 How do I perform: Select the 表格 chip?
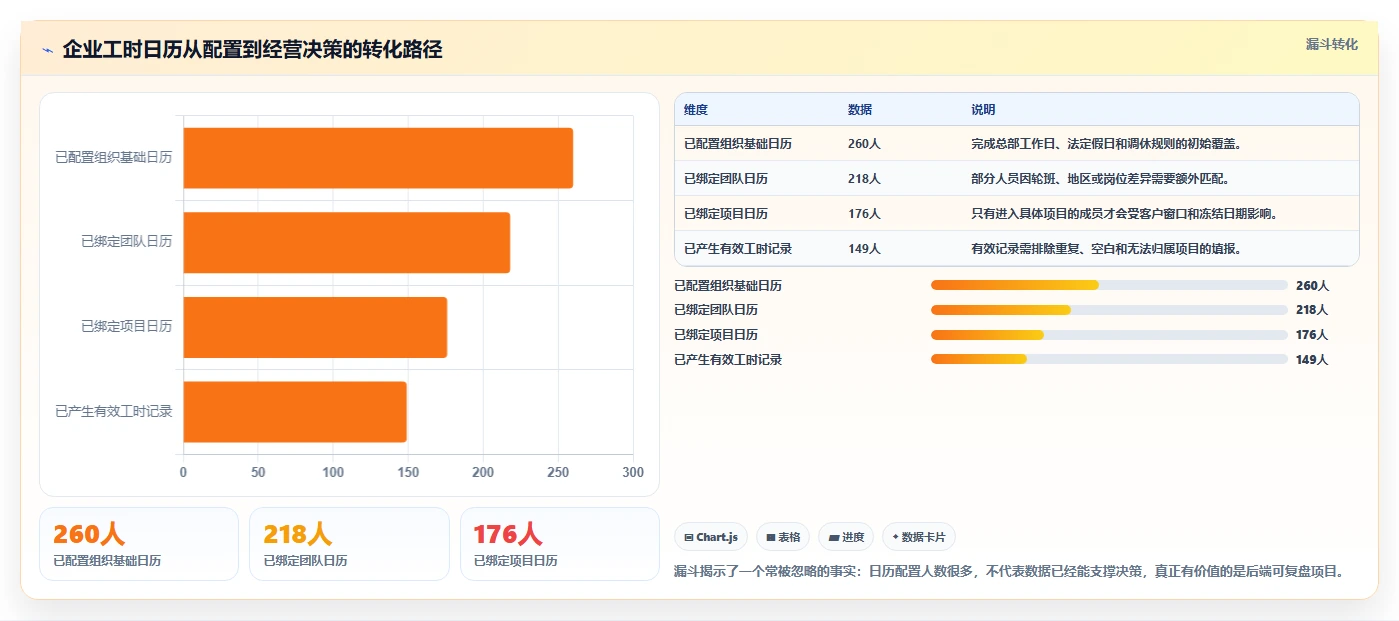point(783,537)
